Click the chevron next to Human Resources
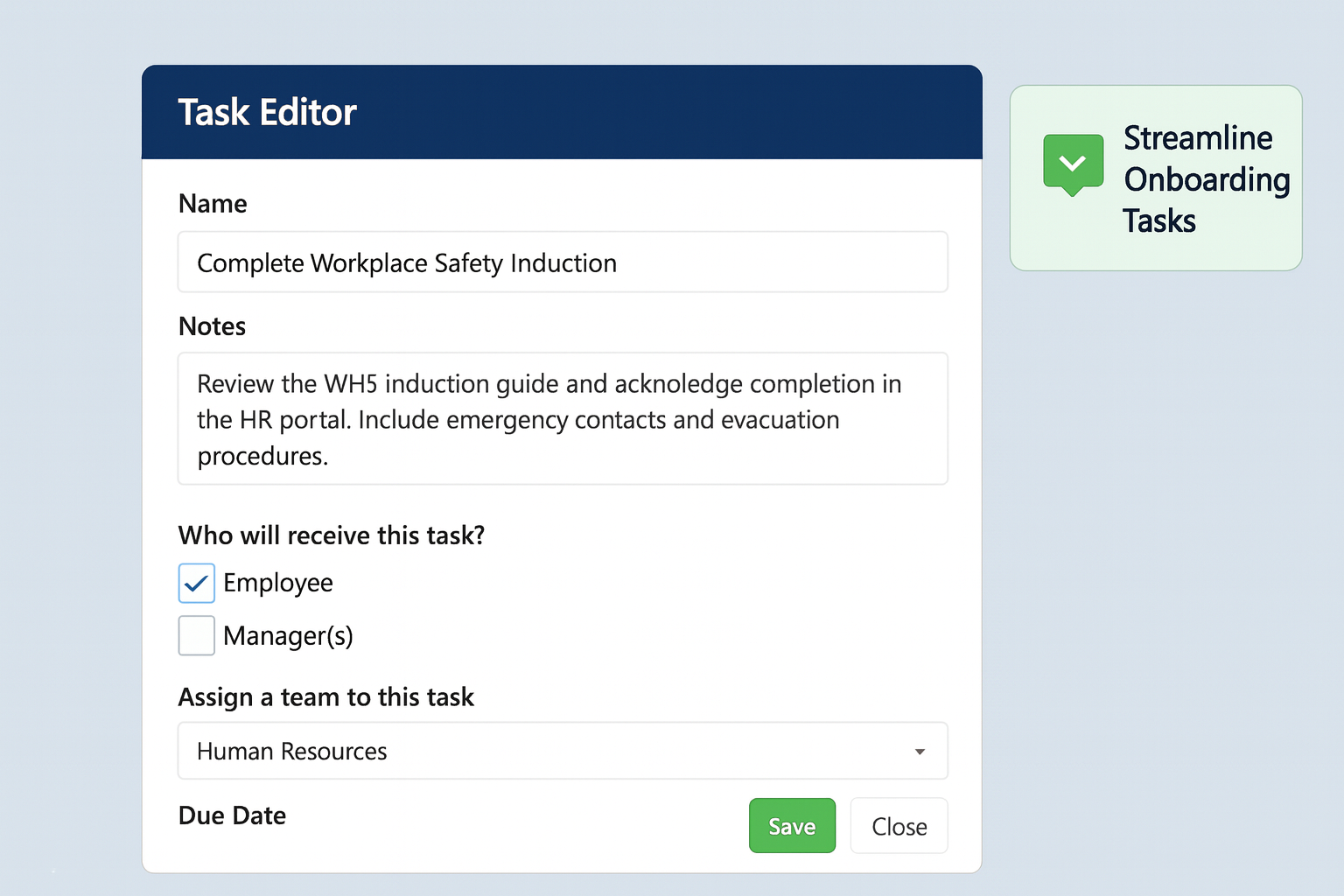1344x896 pixels. tap(920, 751)
